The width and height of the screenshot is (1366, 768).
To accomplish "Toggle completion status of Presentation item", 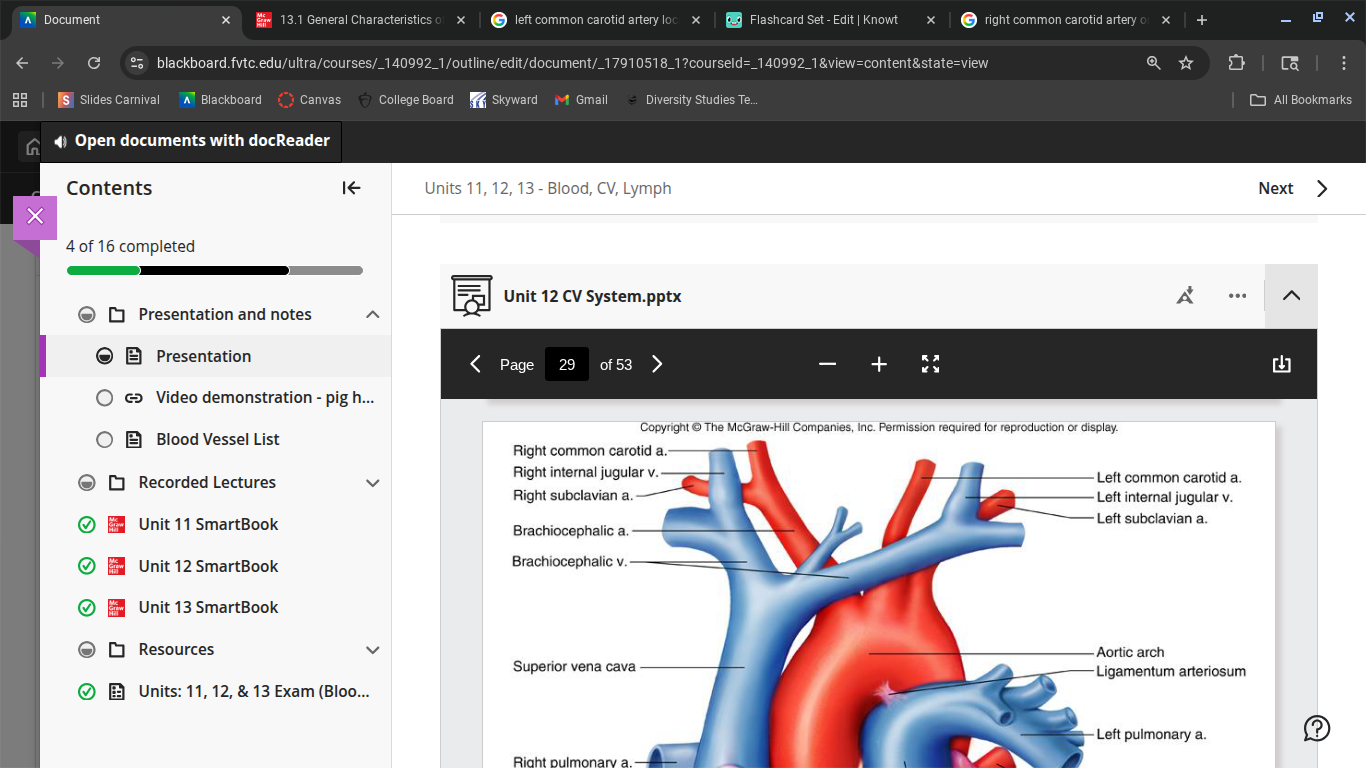I will tap(104, 356).
